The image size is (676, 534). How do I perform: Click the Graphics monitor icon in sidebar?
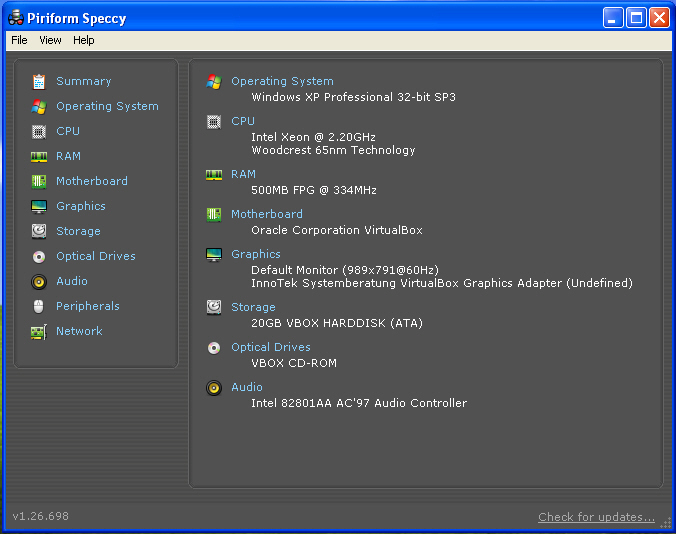[39, 206]
